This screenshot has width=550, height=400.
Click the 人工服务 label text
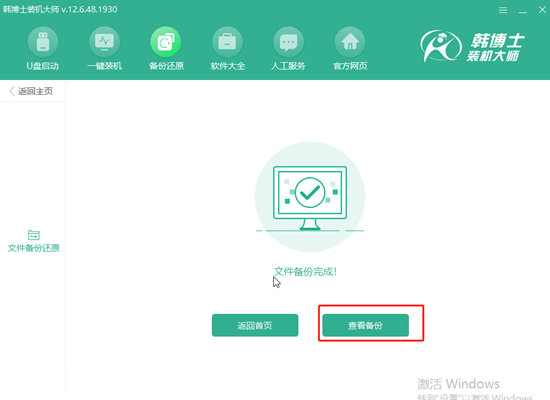(x=288, y=66)
